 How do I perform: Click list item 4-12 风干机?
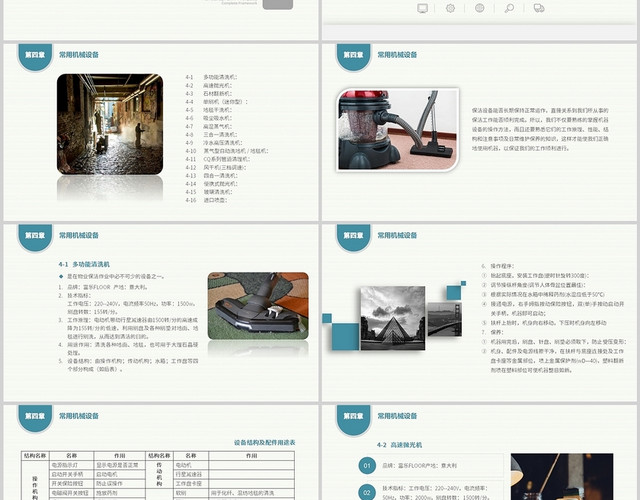[216, 167]
